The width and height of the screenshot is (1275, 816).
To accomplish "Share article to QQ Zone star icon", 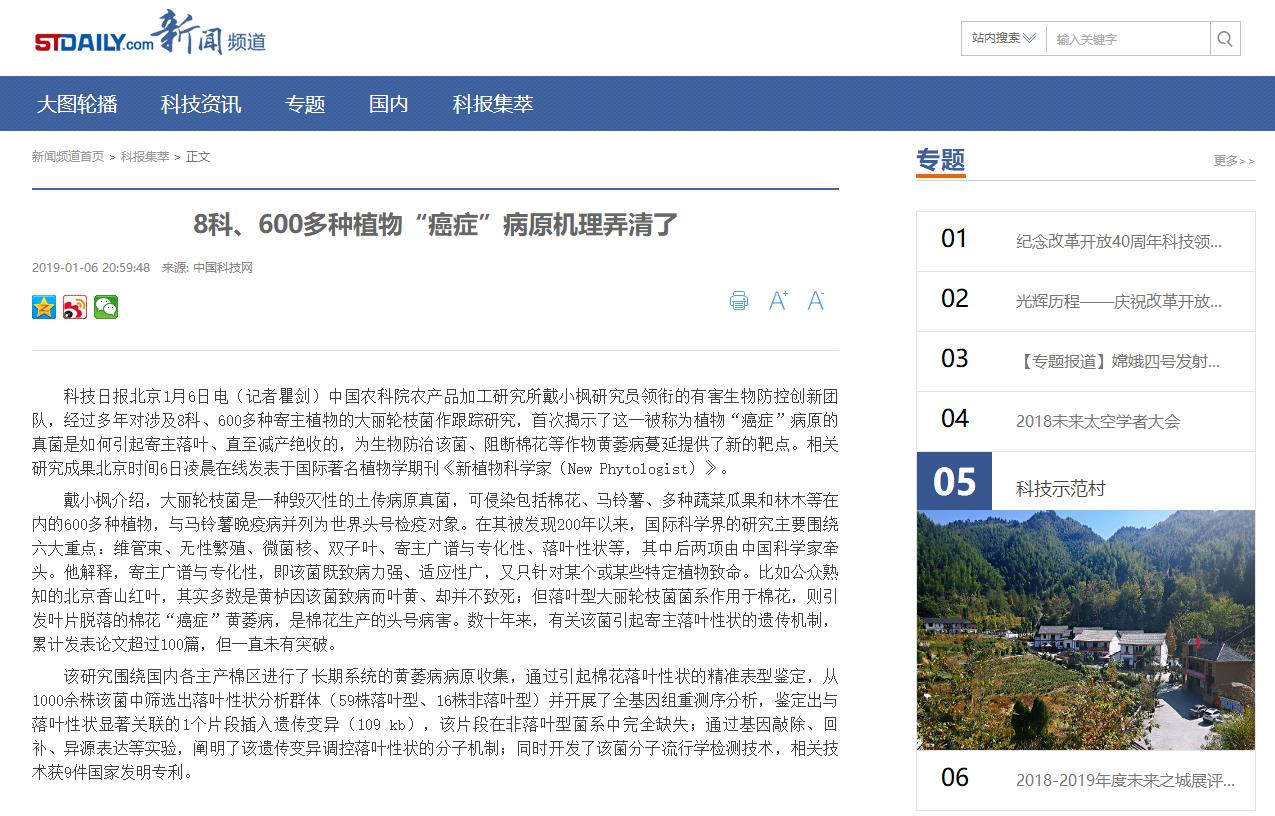I will click(44, 307).
